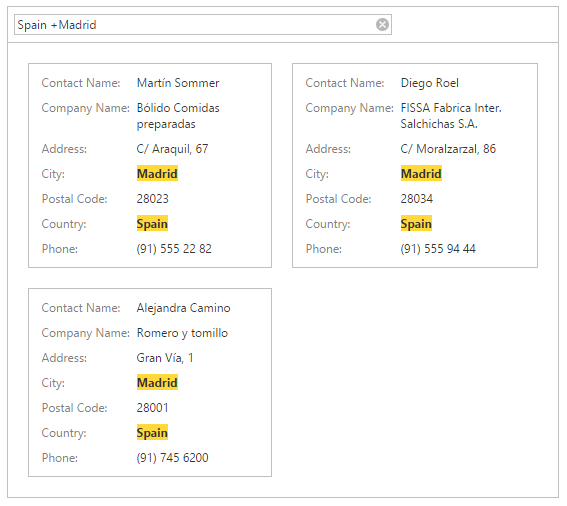Image resolution: width=567 pixels, height=506 pixels.
Task: Click 'Contact Name:' label in Martín Sommer card
Action: pos(81,83)
